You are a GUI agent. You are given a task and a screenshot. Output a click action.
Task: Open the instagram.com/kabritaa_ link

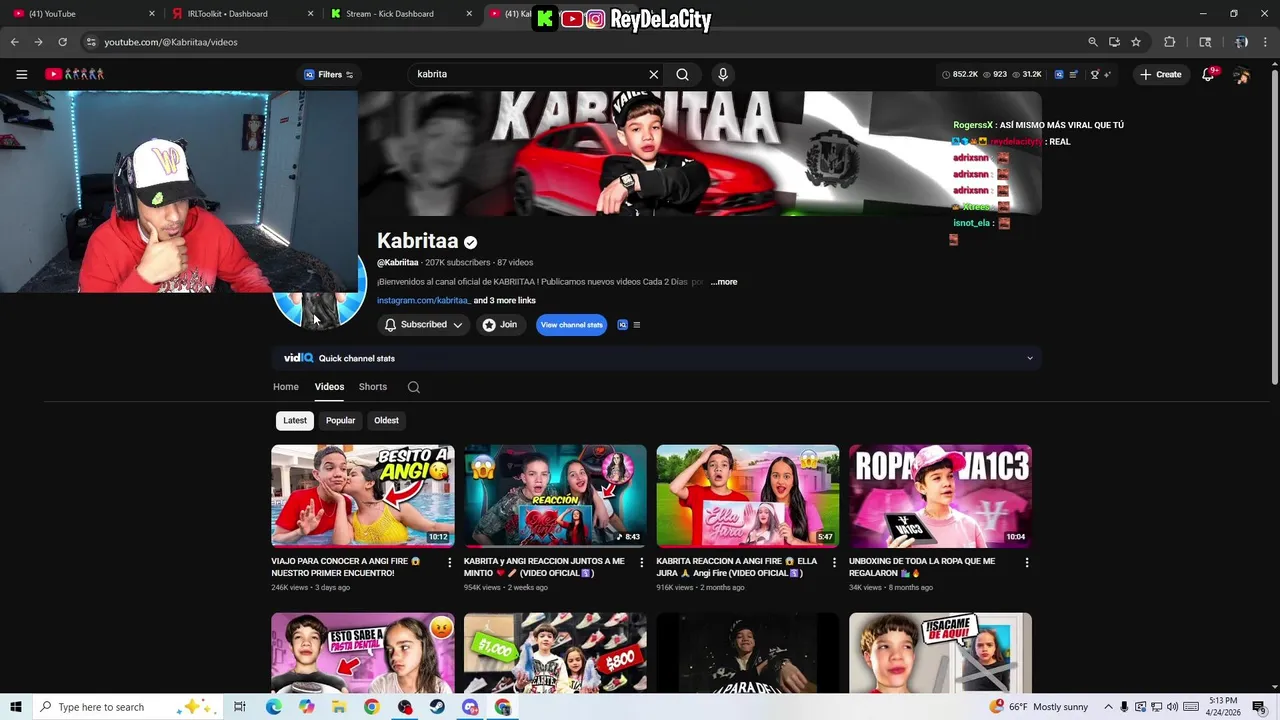pos(424,301)
